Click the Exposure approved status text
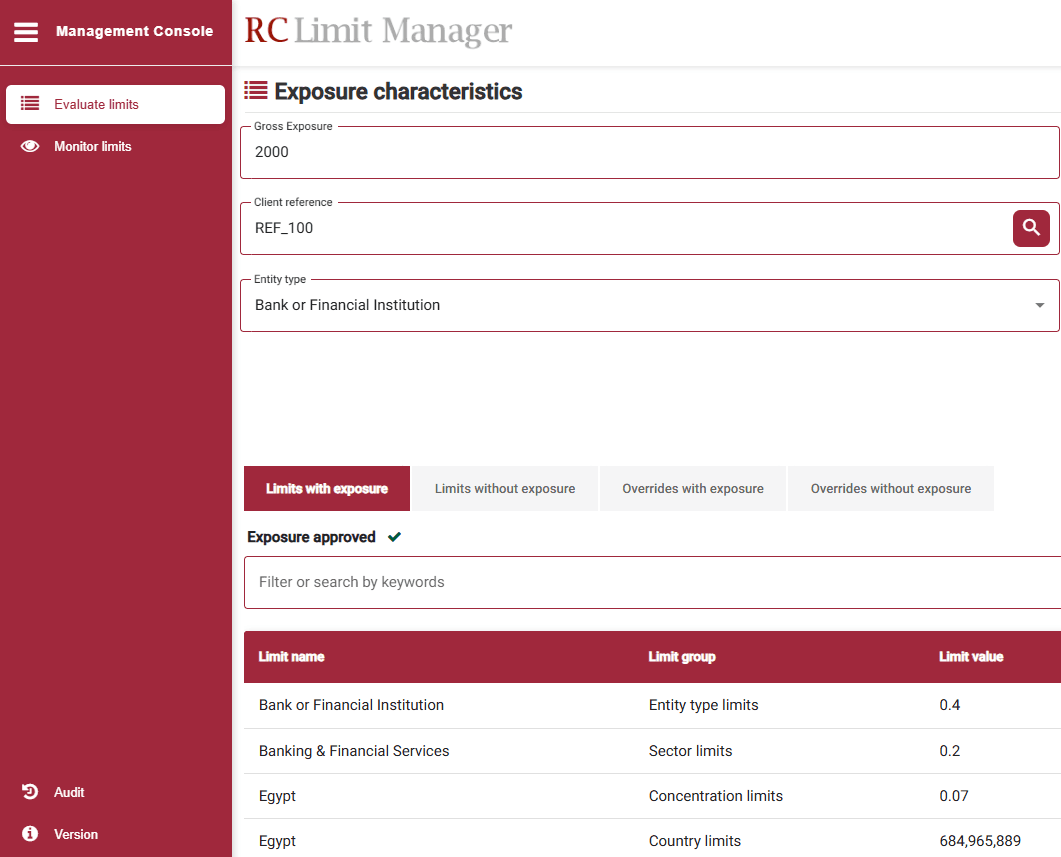The width and height of the screenshot is (1061, 857). (311, 537)
